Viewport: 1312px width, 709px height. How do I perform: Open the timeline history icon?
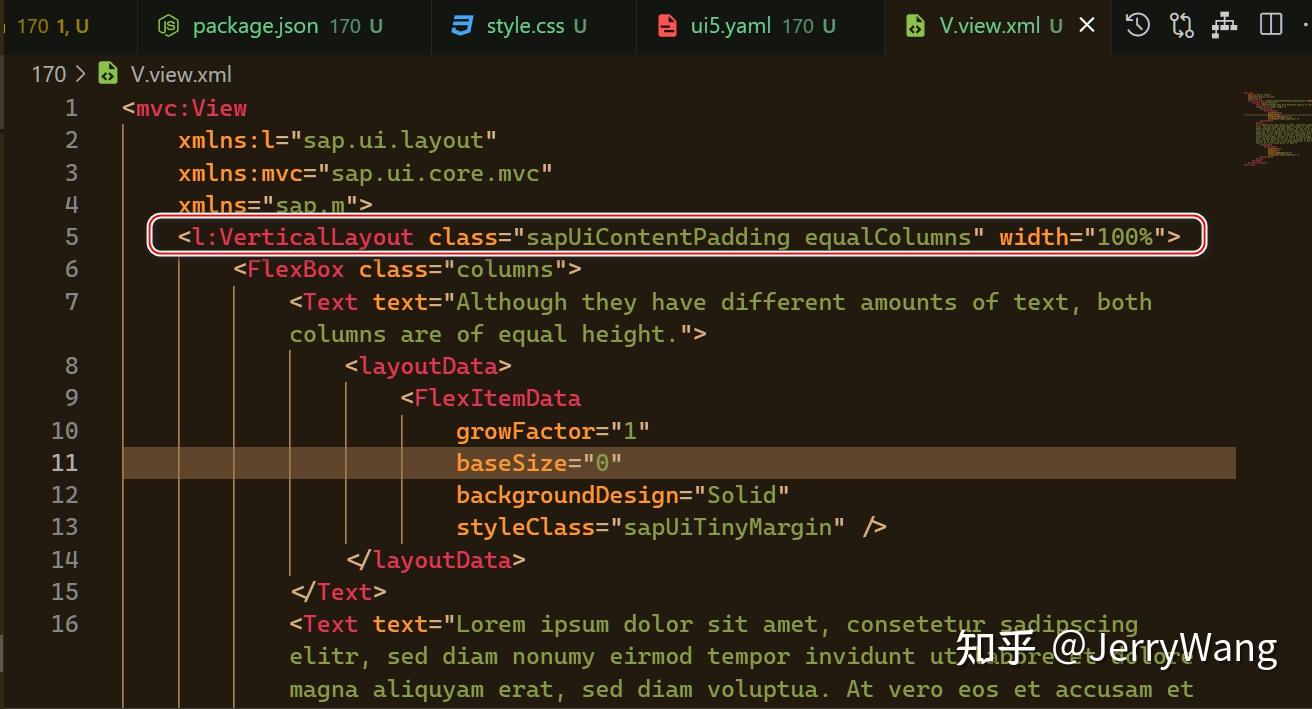(1137, 25)
